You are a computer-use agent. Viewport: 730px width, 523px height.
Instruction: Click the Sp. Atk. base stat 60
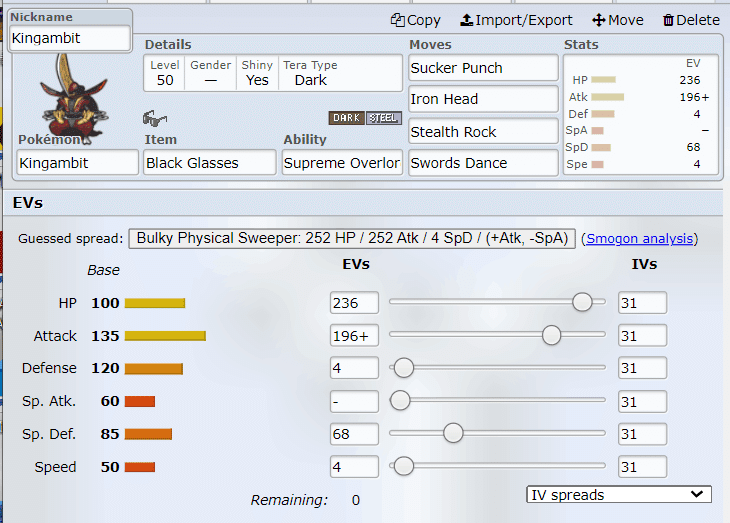click(x=110, y=401)
